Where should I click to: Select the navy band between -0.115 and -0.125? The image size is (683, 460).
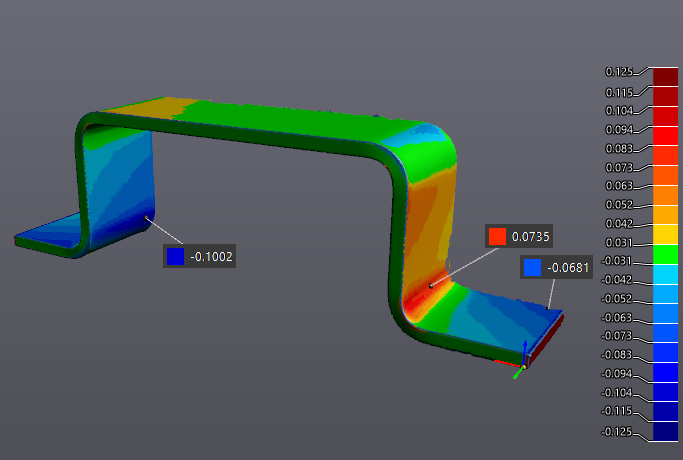point(666,432)
